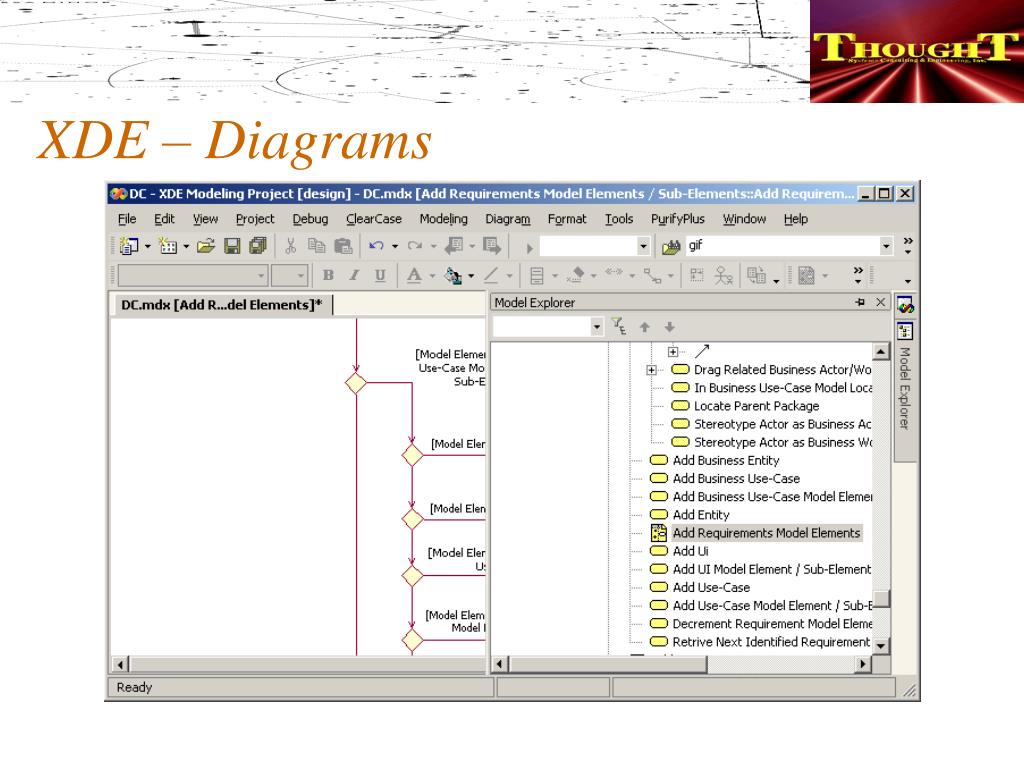
Task: Click the connector routing icon
Action: pos(652,276)
